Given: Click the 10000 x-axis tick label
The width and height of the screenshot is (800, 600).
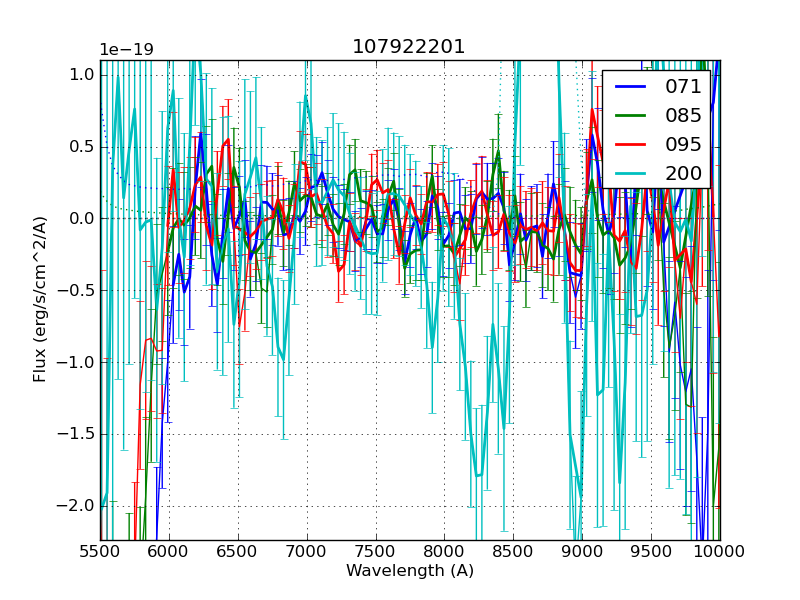Looking at the screenshot, I should click(x=720, y=551).
